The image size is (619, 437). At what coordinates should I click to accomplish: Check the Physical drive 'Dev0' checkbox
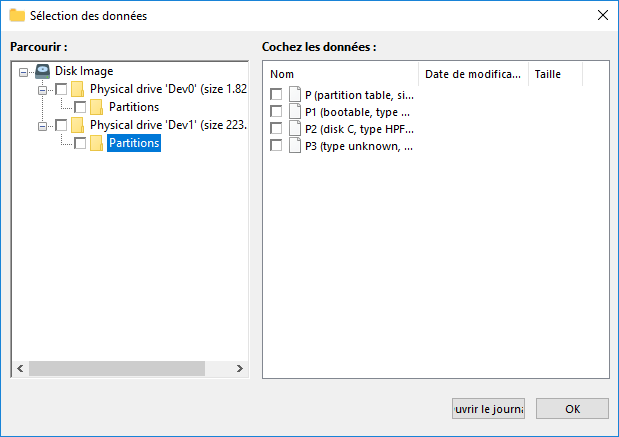click(61, 89)
